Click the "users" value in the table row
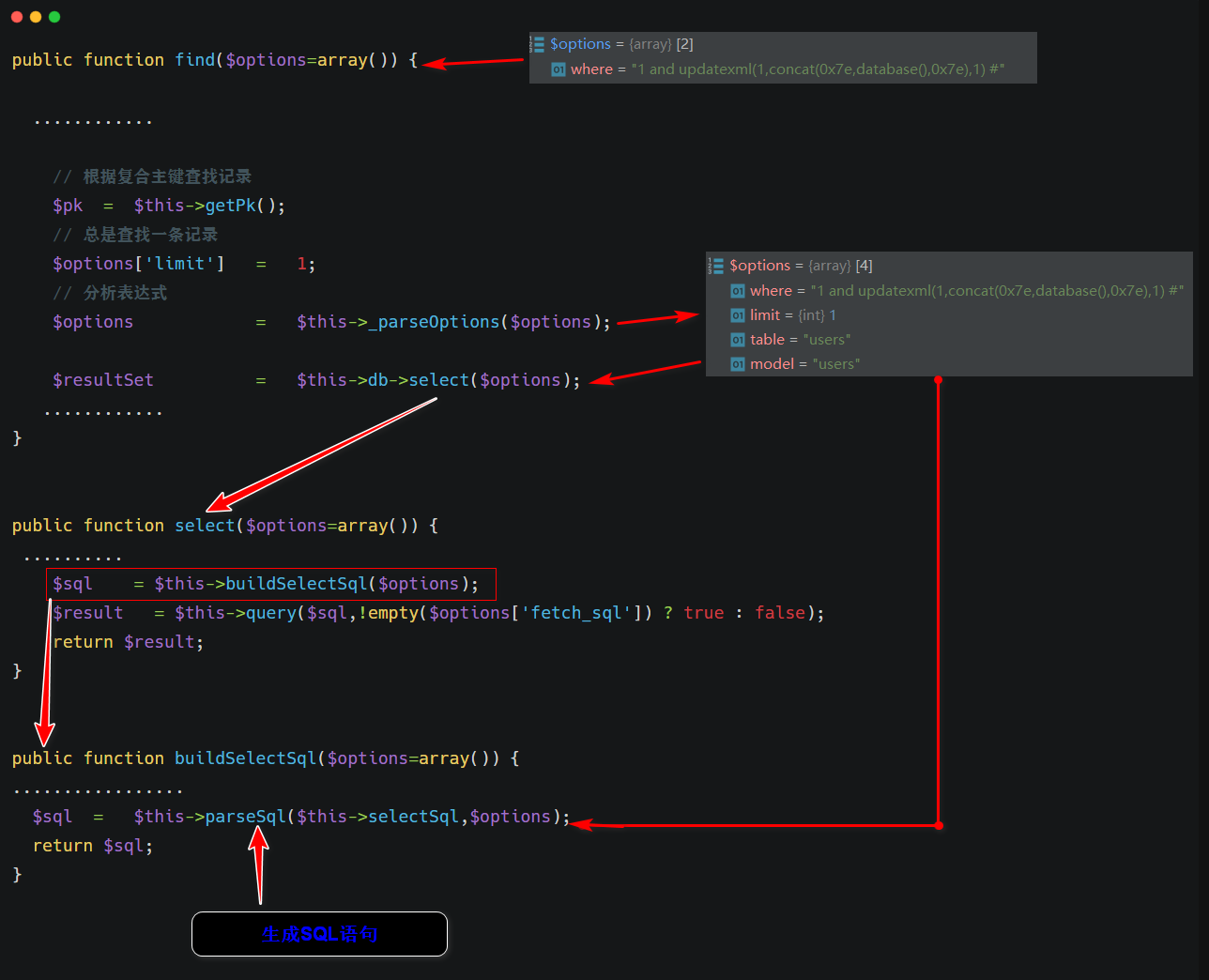Viewport: 1209px width, 980px height. (827, 340)
